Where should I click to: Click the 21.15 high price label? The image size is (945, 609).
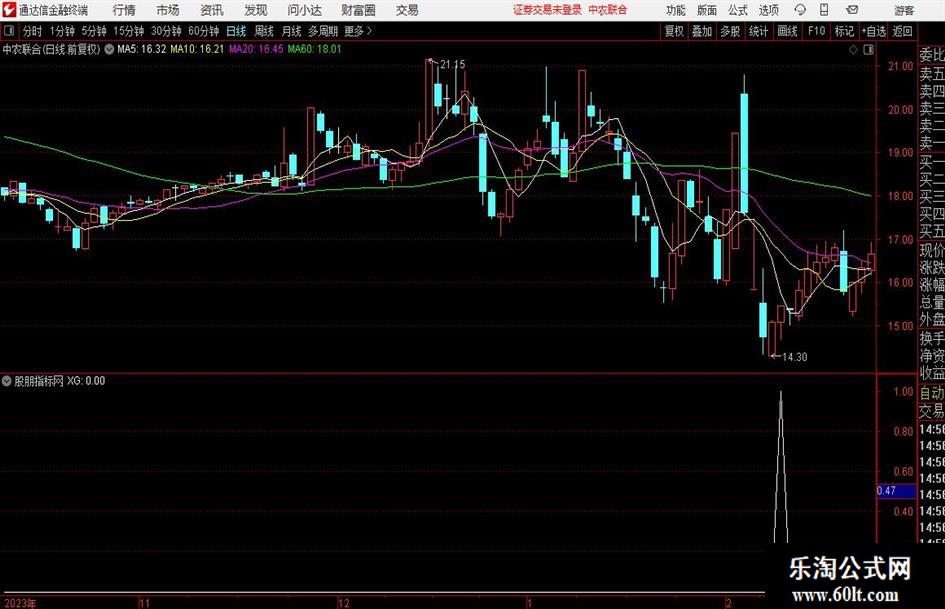point(453,64)
